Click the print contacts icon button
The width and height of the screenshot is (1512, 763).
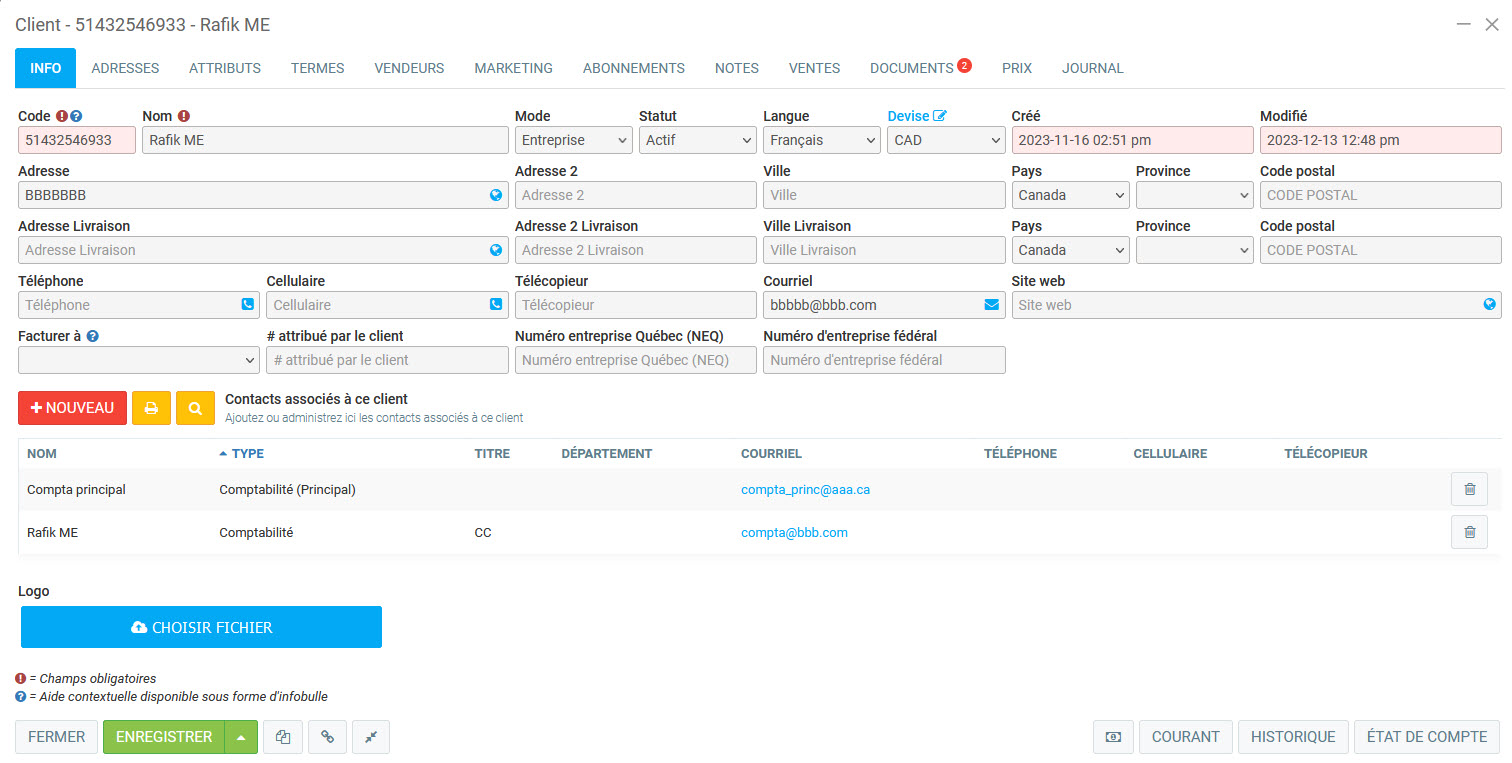(151, 408)
